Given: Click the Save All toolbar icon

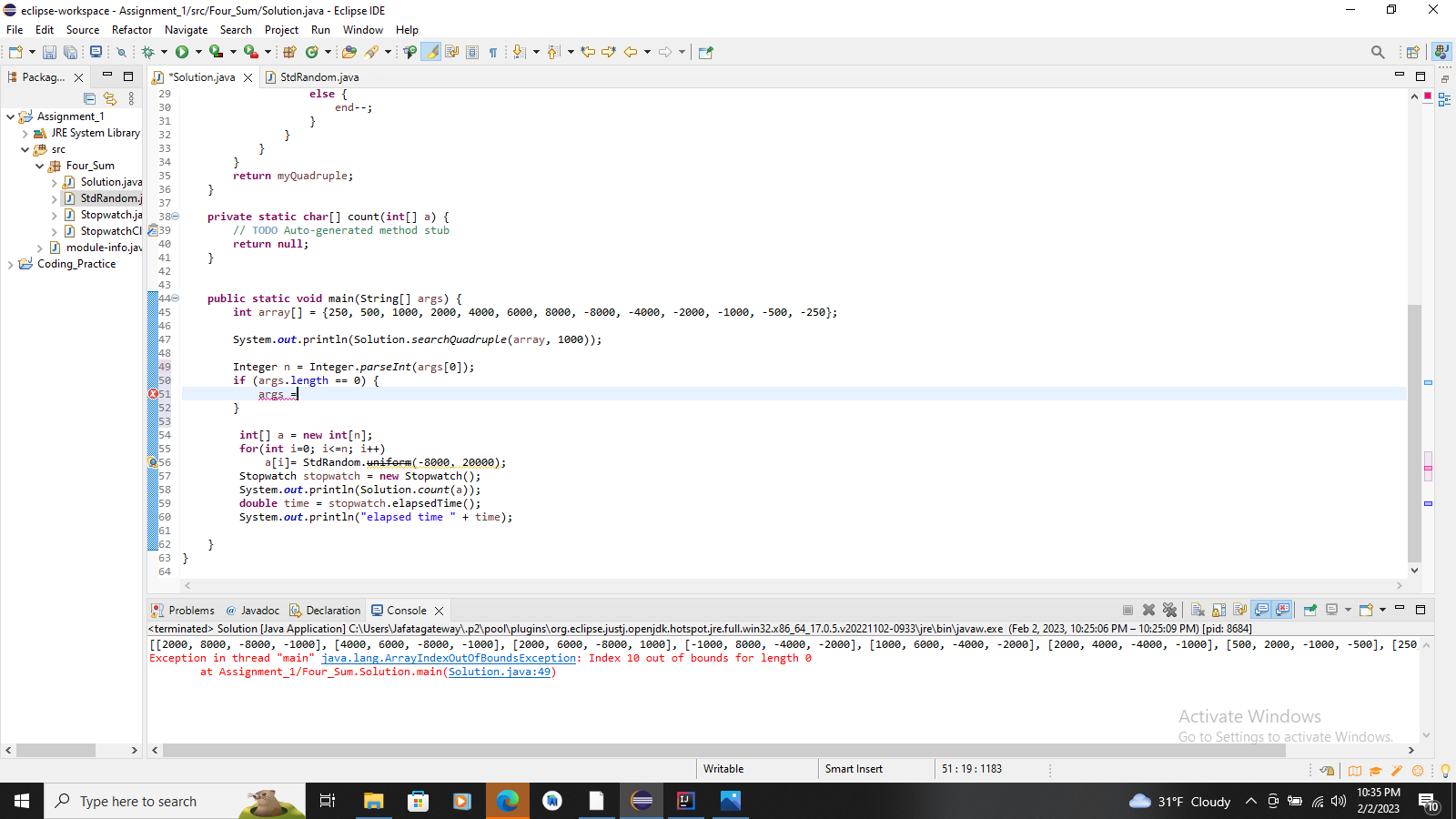Looking at the screenshot, I should tap(71, 52).
